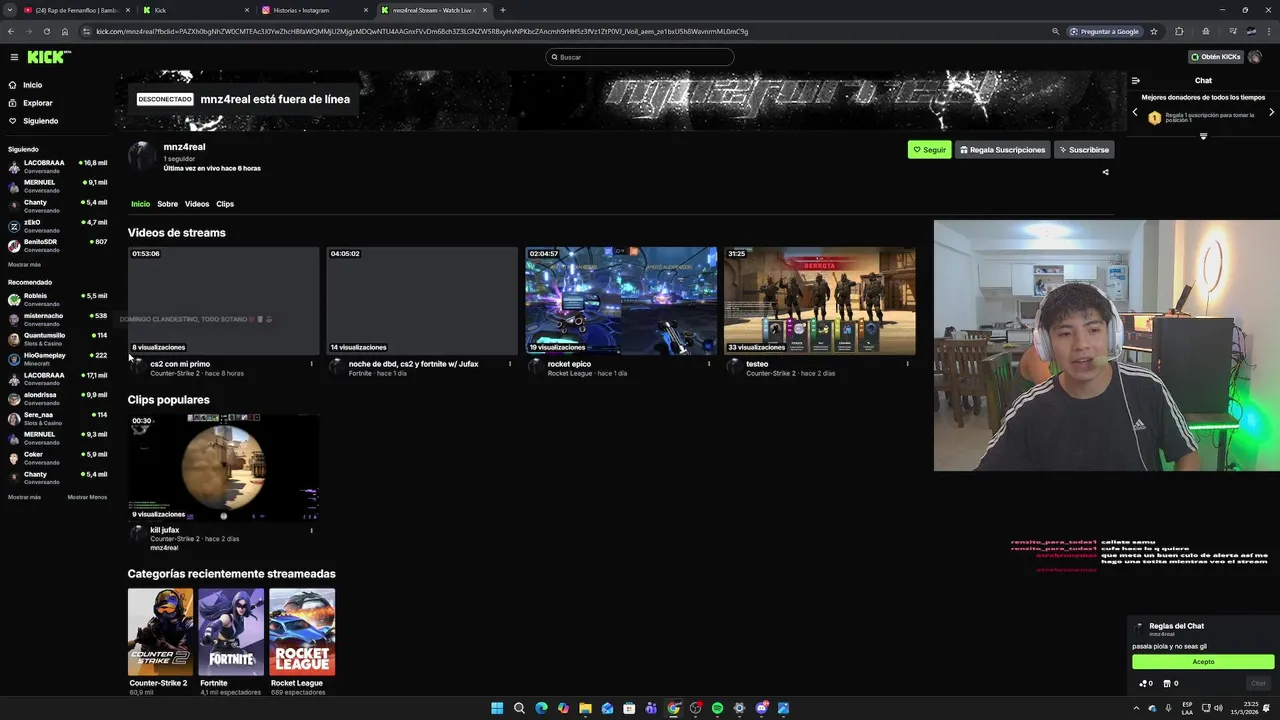The width and height of the screenshot is (1280, 720).
Task: Open Spotify from the taskbar
Action: pos(717,708)
